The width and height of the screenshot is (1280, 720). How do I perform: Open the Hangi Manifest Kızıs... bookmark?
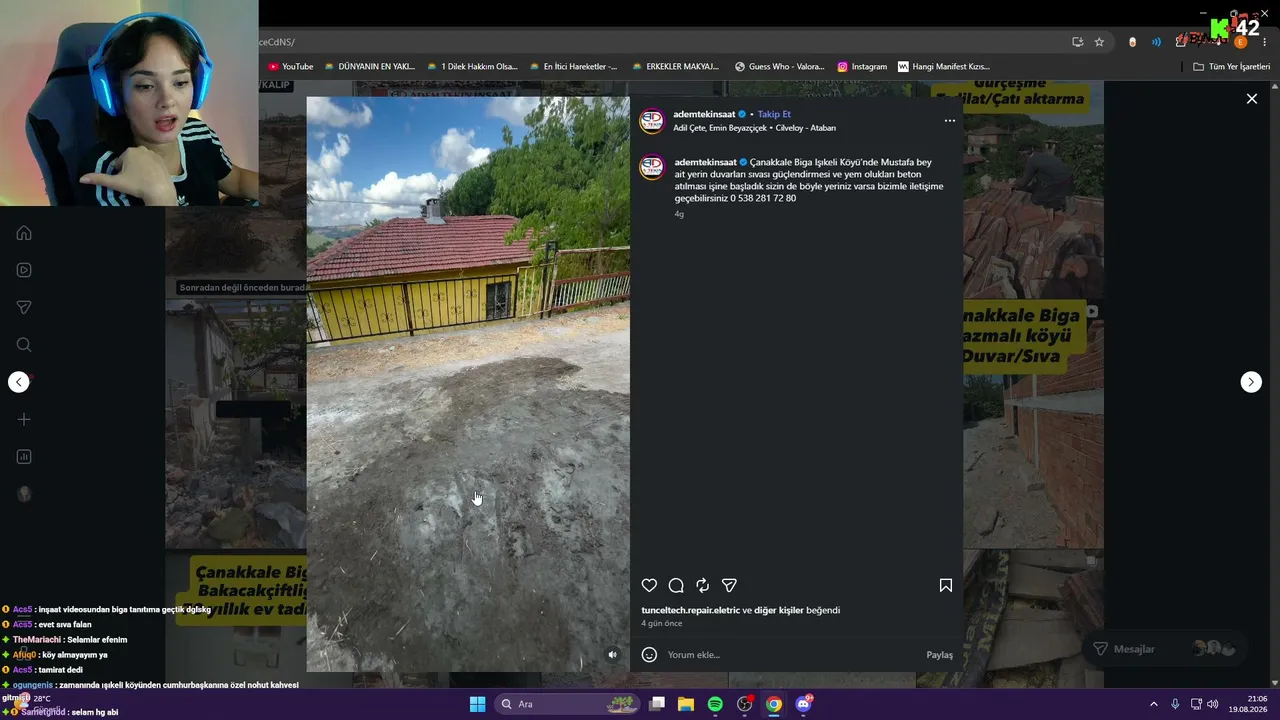[x=944, y=67]
